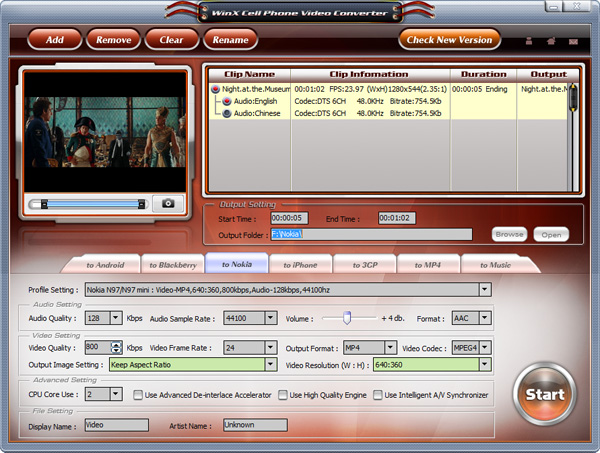Click the video preview thumbnail
600x453 pixels.
(x=105, y=132)
